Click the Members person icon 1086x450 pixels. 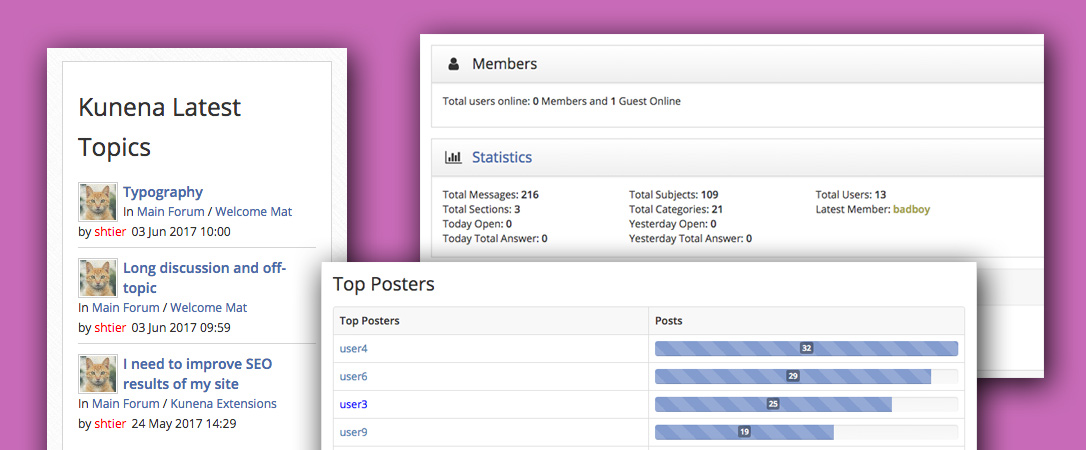pyautogui.click(x=454, y=64)
